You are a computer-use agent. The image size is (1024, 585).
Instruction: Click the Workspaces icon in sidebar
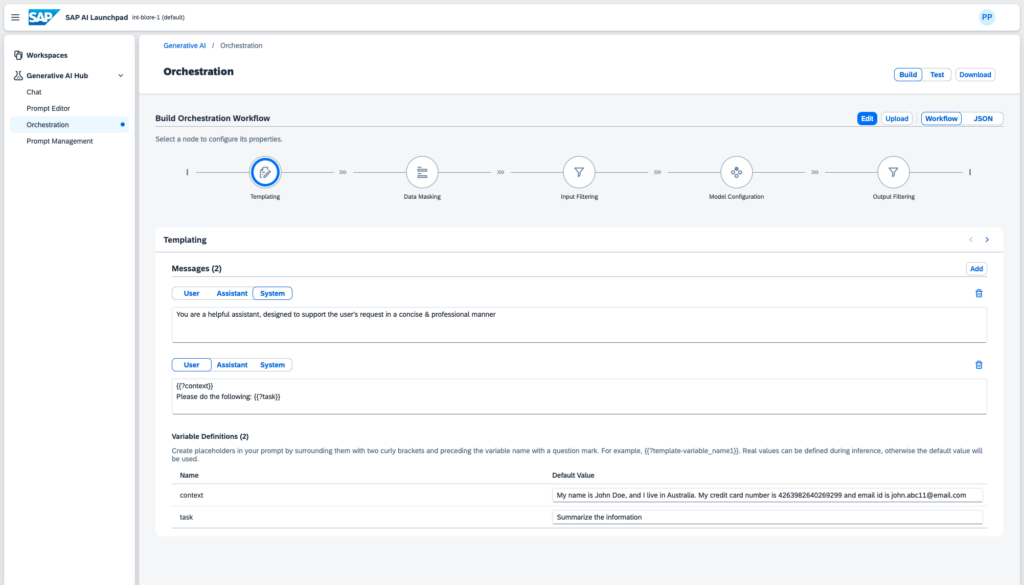click(x=18, y=55)
